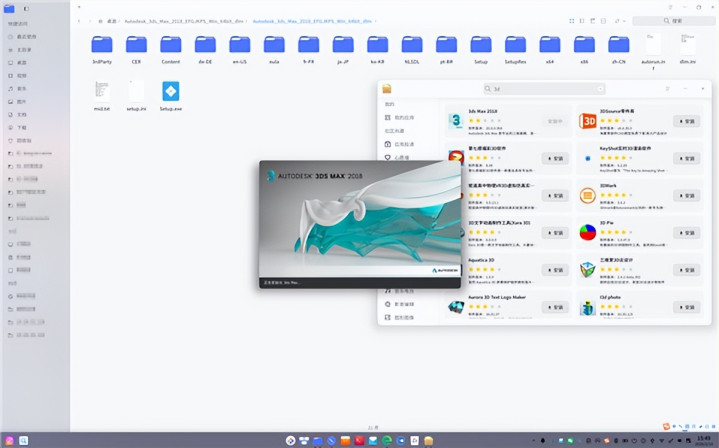The width and height of the screenshot is (719, 448).
Task: Open the 3DSource app entry icon
Action: pos(588,121)
